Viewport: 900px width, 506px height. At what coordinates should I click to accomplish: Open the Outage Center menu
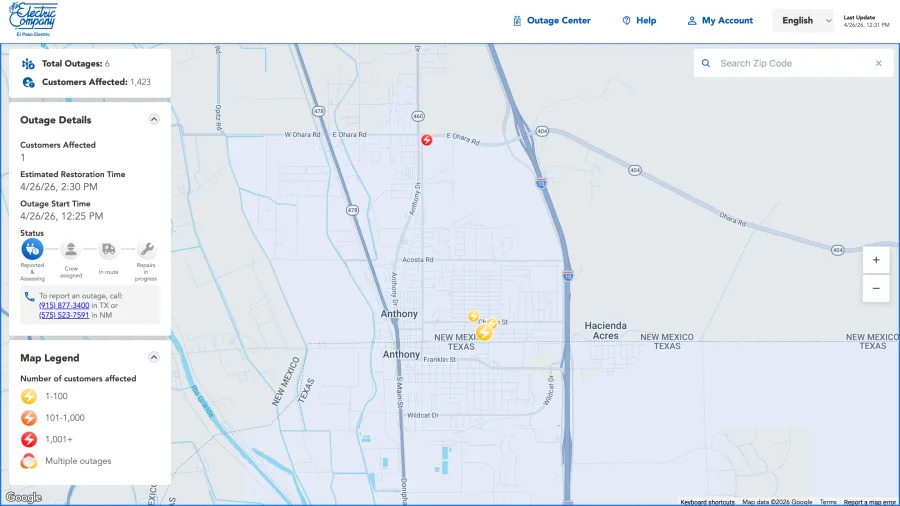coord(552,21)
